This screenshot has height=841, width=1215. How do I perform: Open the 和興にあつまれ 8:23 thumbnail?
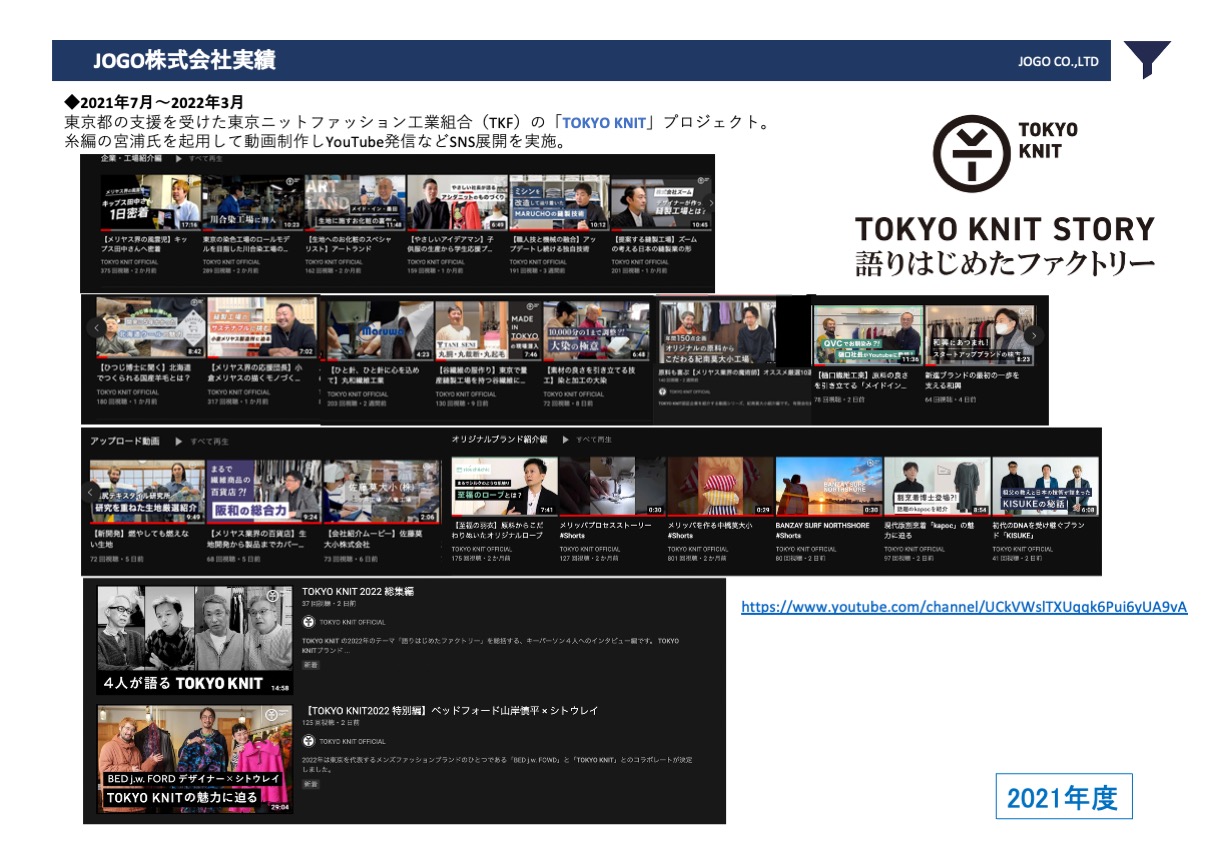pyautogui.click(x=978, y=336)
